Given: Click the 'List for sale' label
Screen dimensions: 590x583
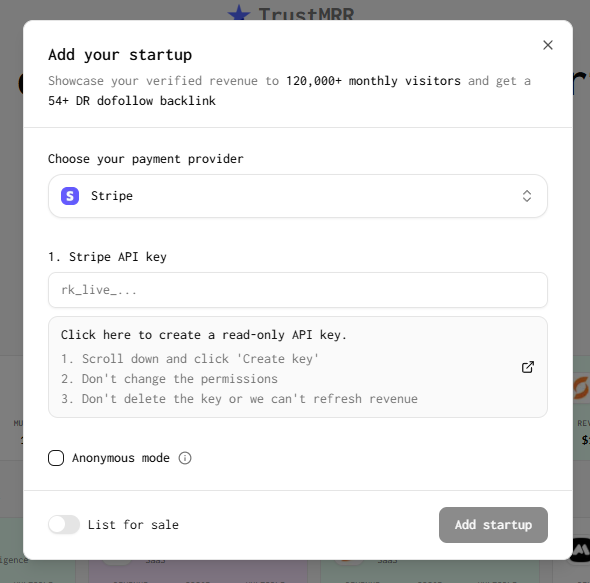Looking at the screenshot, I should click(133, 525).
